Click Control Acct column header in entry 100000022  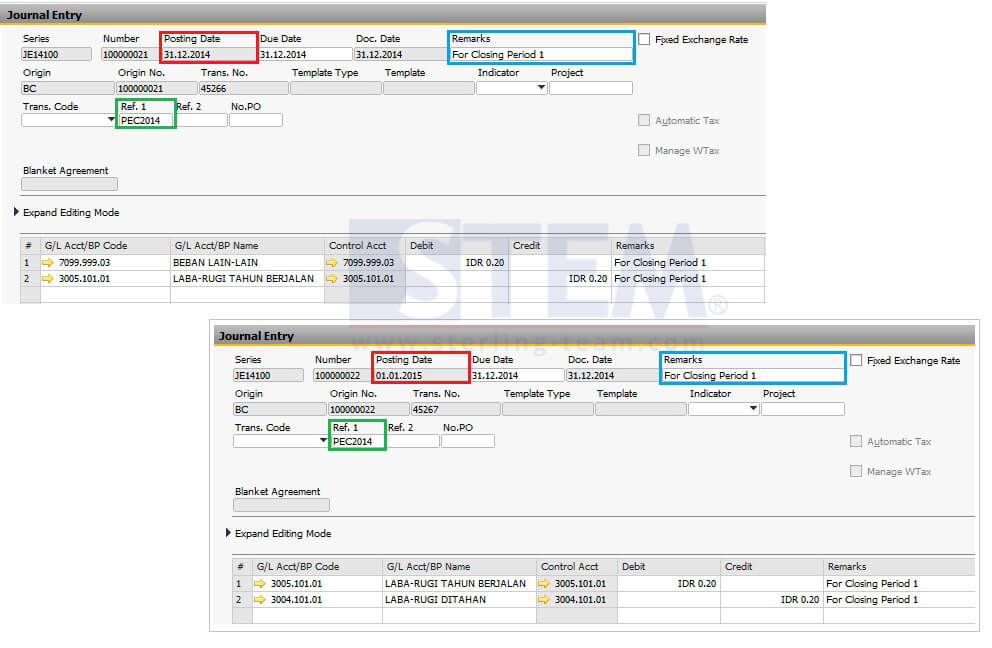(577, 566)
